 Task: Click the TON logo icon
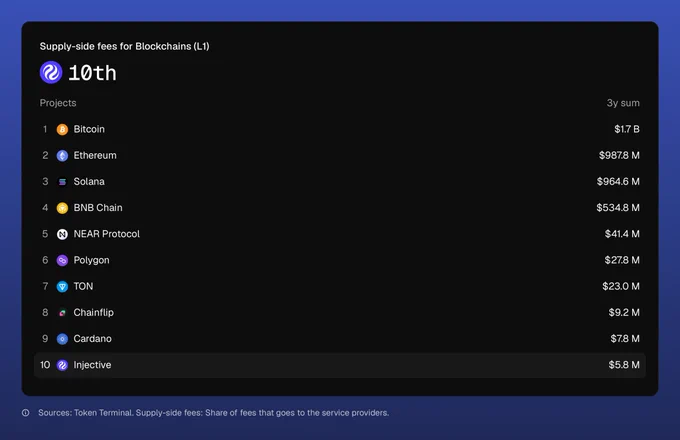(62, 287)
